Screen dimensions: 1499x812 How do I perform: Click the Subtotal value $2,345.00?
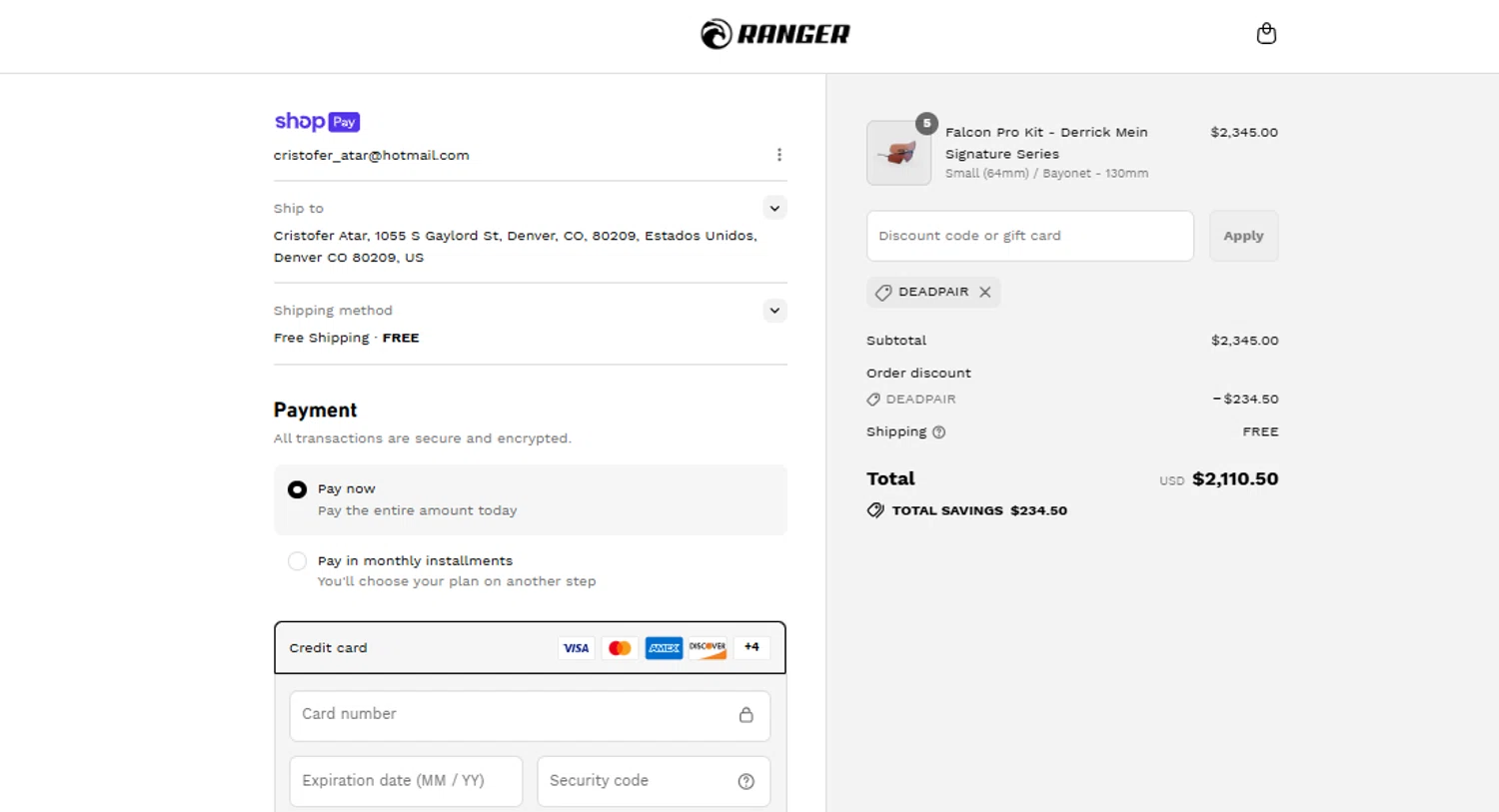1244,341
